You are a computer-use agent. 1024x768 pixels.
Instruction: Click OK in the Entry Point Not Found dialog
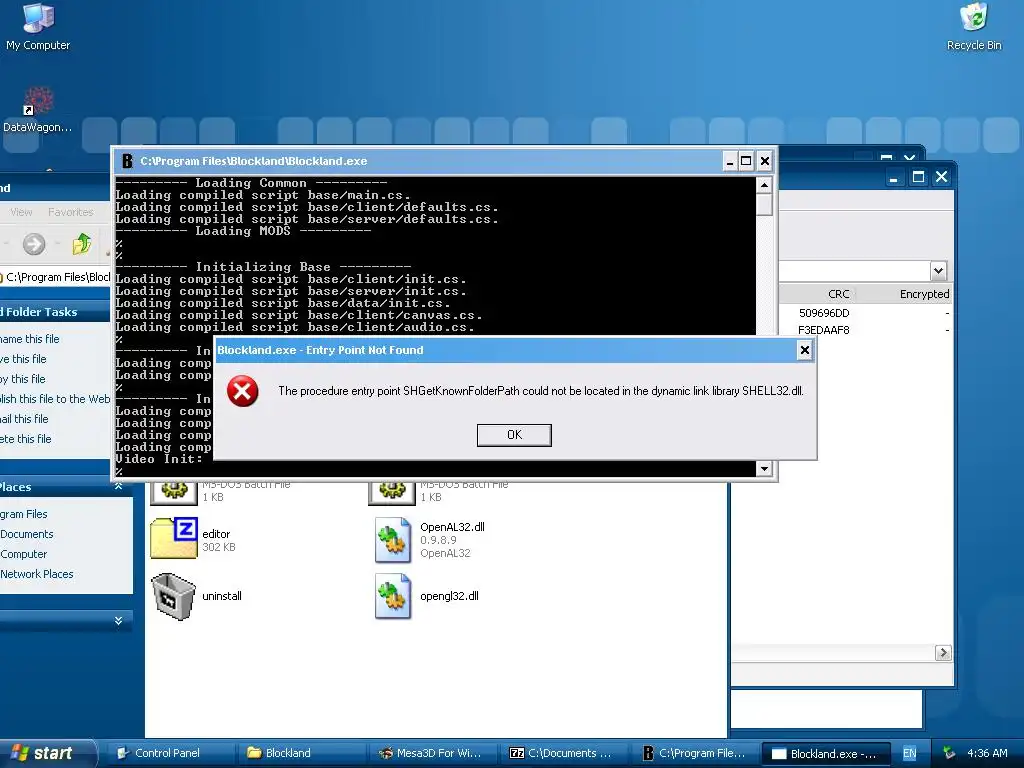pos(514,435)
